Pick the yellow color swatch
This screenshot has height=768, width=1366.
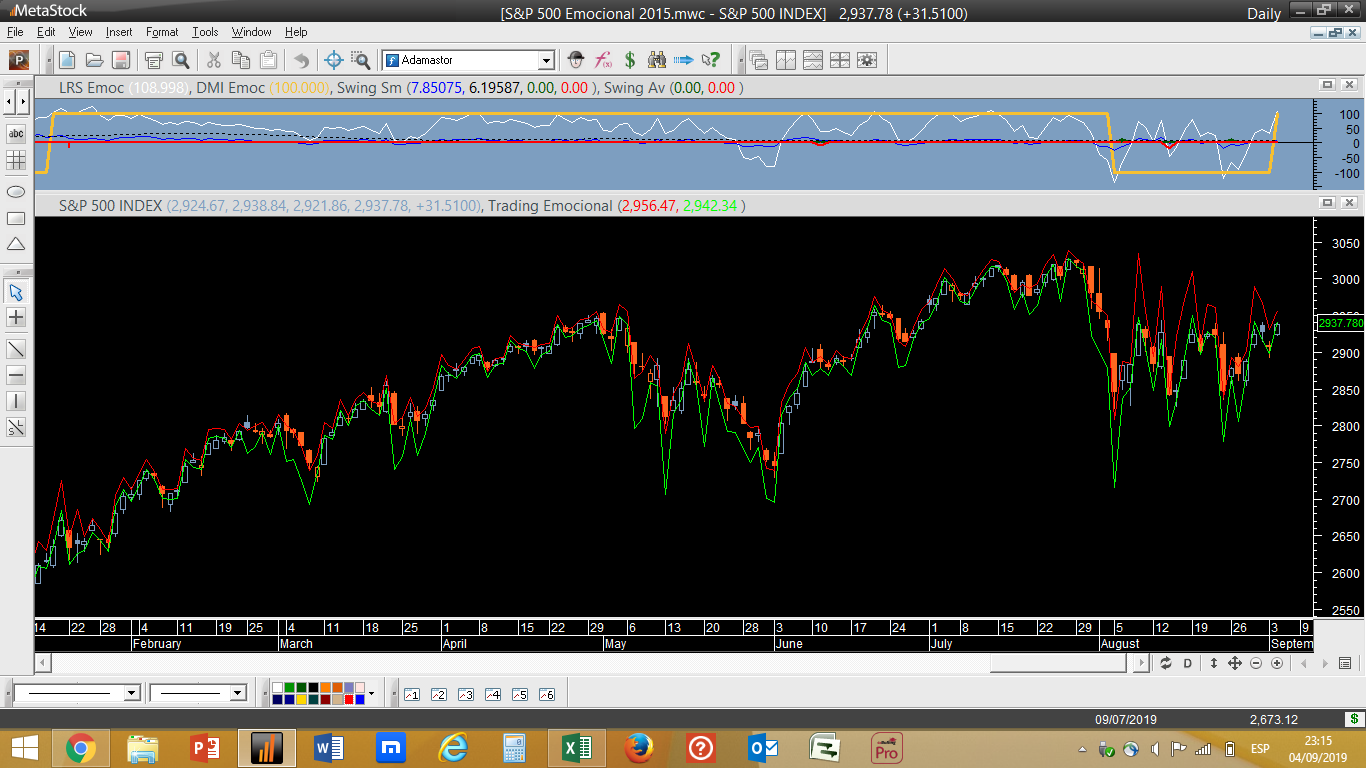(301, 699)
